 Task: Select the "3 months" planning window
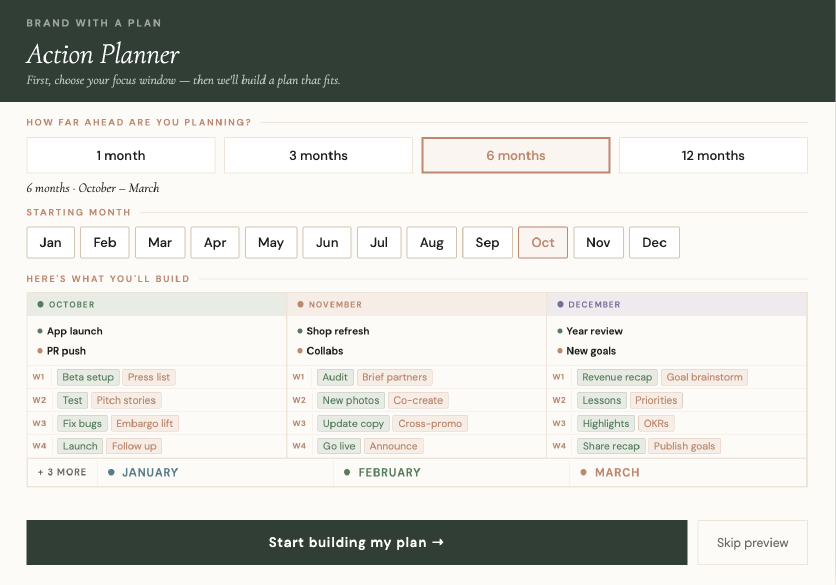pos(318,155)
